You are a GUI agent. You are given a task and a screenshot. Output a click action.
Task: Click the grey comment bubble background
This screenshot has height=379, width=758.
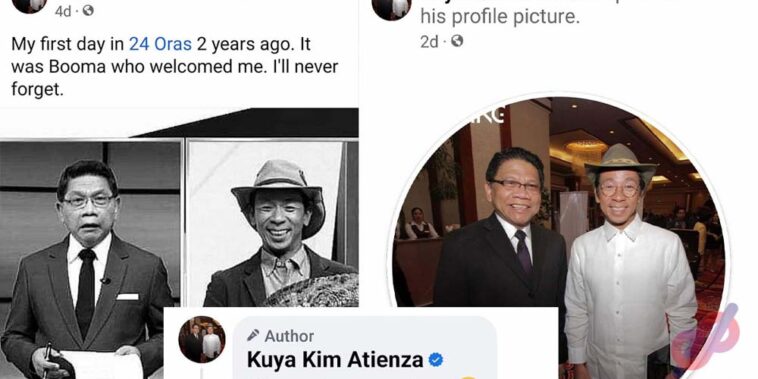365,348
